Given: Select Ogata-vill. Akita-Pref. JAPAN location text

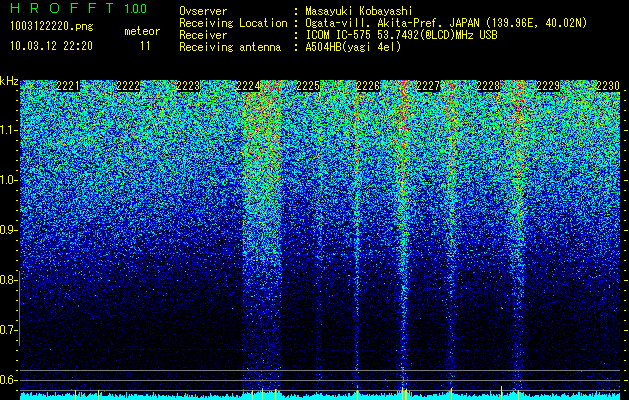Looking at the screenshot, I should tap(446, 23).
